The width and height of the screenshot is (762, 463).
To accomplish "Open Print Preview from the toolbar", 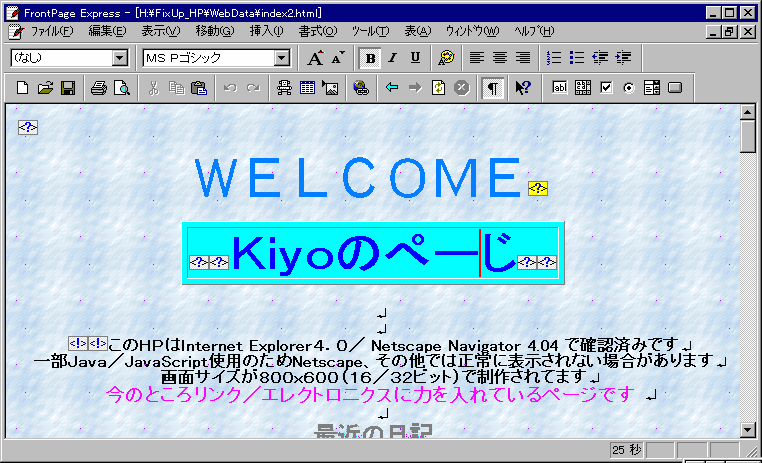I will point(121,88).
